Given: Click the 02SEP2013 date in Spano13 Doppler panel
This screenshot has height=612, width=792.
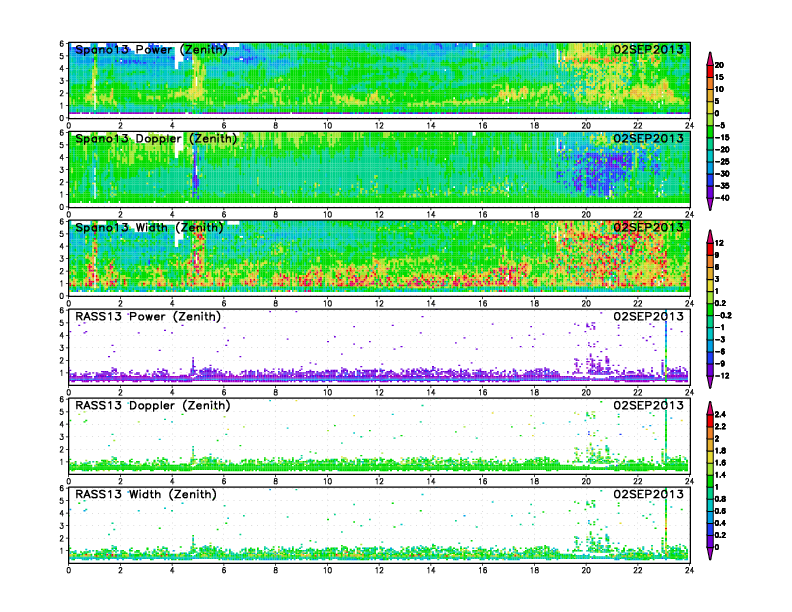Looking at the screenshot, I should [x=648, y=138].
